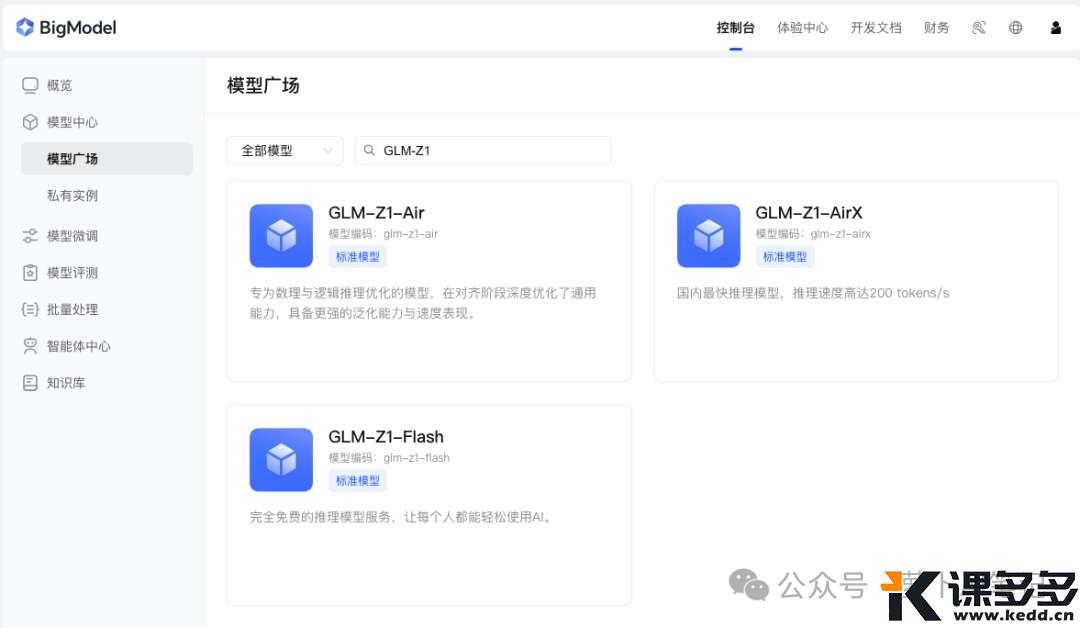Click the GLM-Z1 search input field
1080x628 pixels.
pos(490,151)
